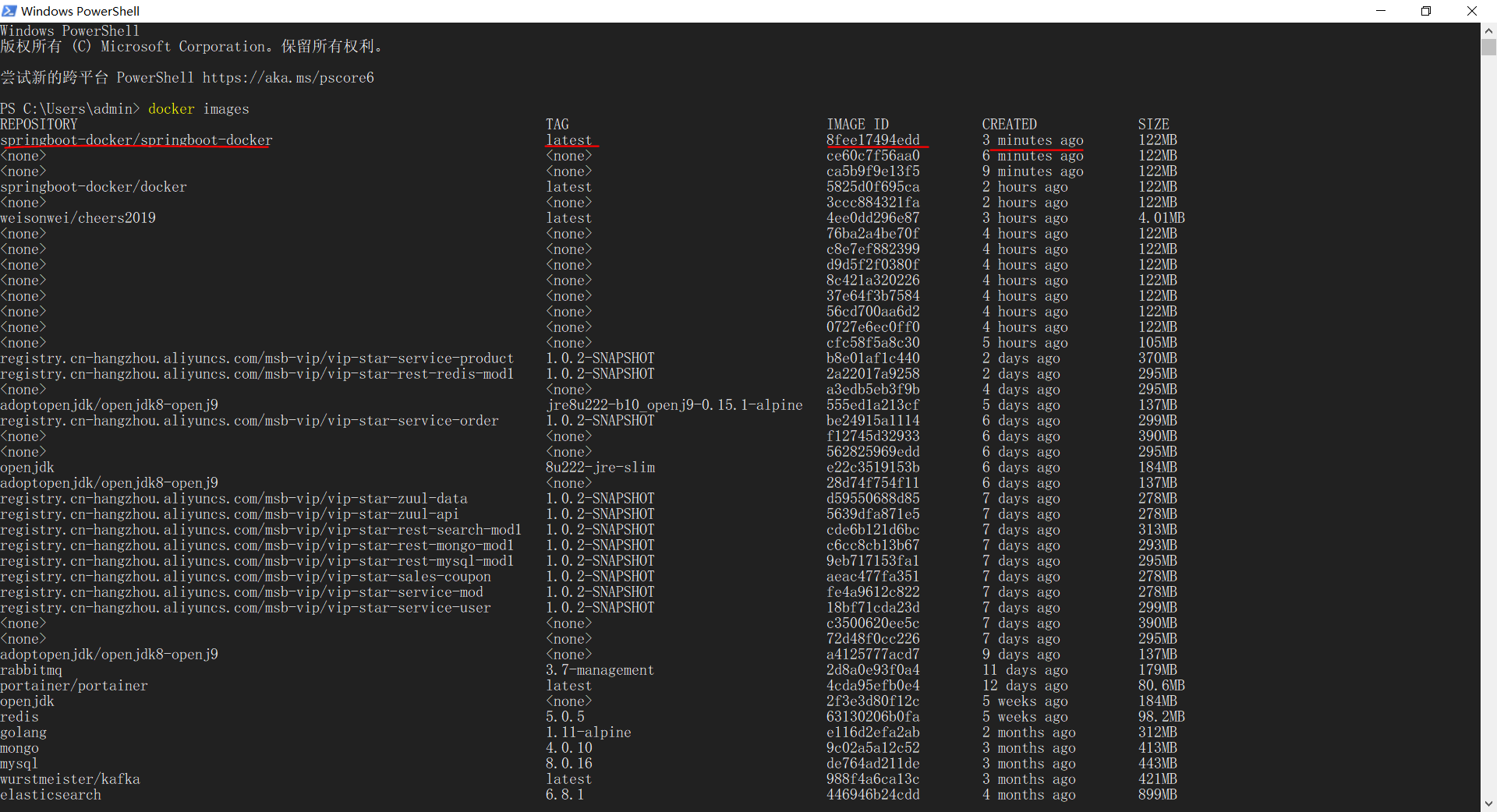1497x812 pixels.
Task: Close the Windows PowerShell window
Action: coord(1472,11)
